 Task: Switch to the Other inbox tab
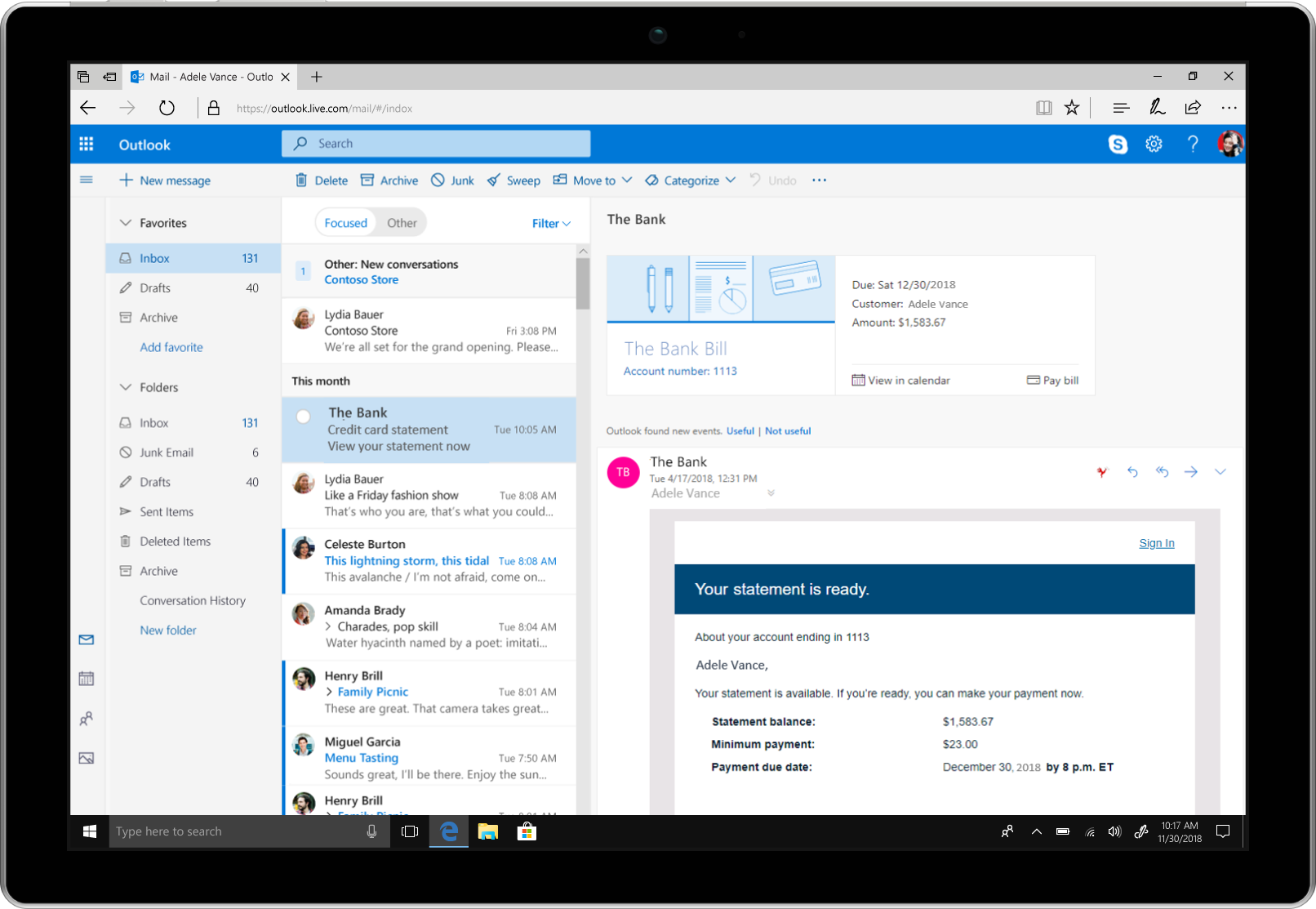point(401,222)
